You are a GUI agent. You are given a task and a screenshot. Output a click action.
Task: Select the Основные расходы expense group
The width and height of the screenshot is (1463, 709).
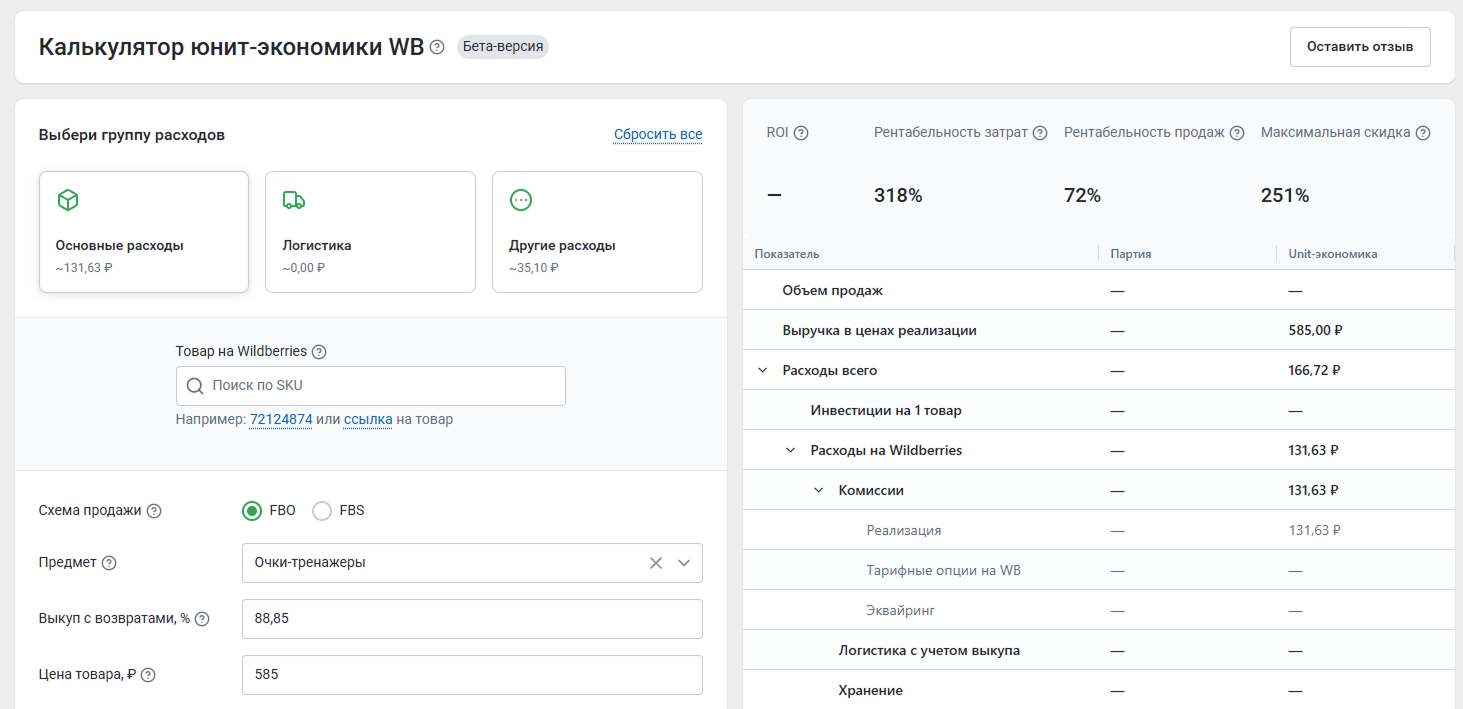click(144, 232)
